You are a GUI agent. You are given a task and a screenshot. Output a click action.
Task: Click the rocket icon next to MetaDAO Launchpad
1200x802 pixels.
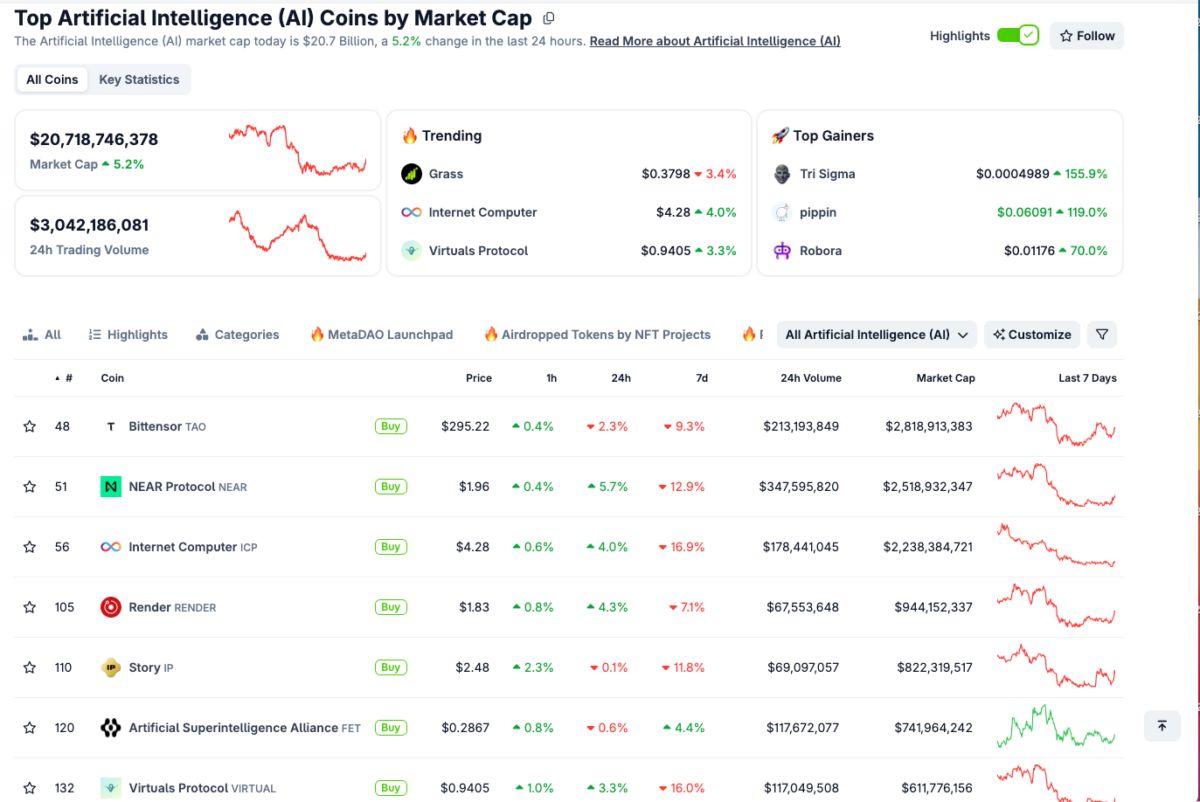pos(318,335)
